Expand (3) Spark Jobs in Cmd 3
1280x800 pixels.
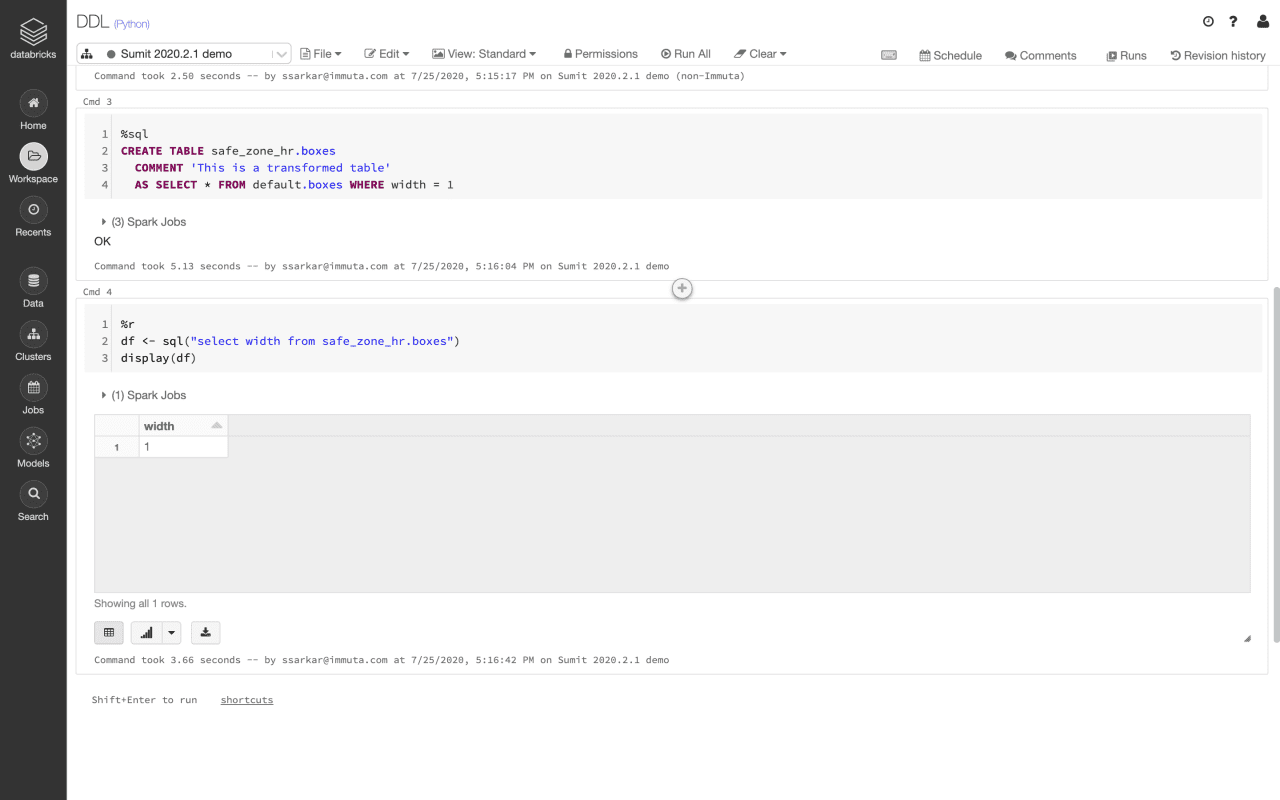point(143,222)
